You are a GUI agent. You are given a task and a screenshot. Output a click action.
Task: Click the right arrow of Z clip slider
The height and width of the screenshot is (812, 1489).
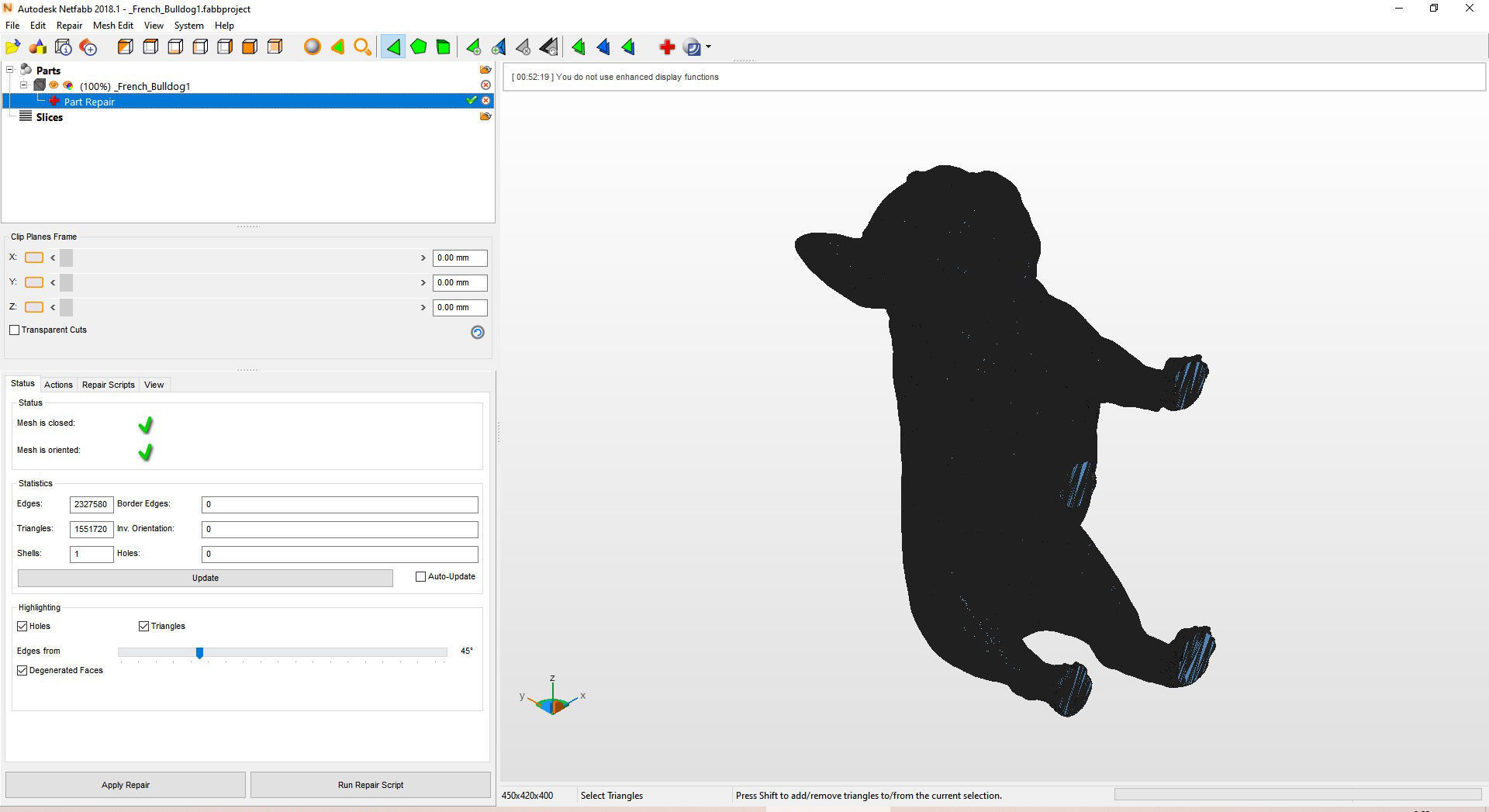pyautogui.click(x=423, y=307)
